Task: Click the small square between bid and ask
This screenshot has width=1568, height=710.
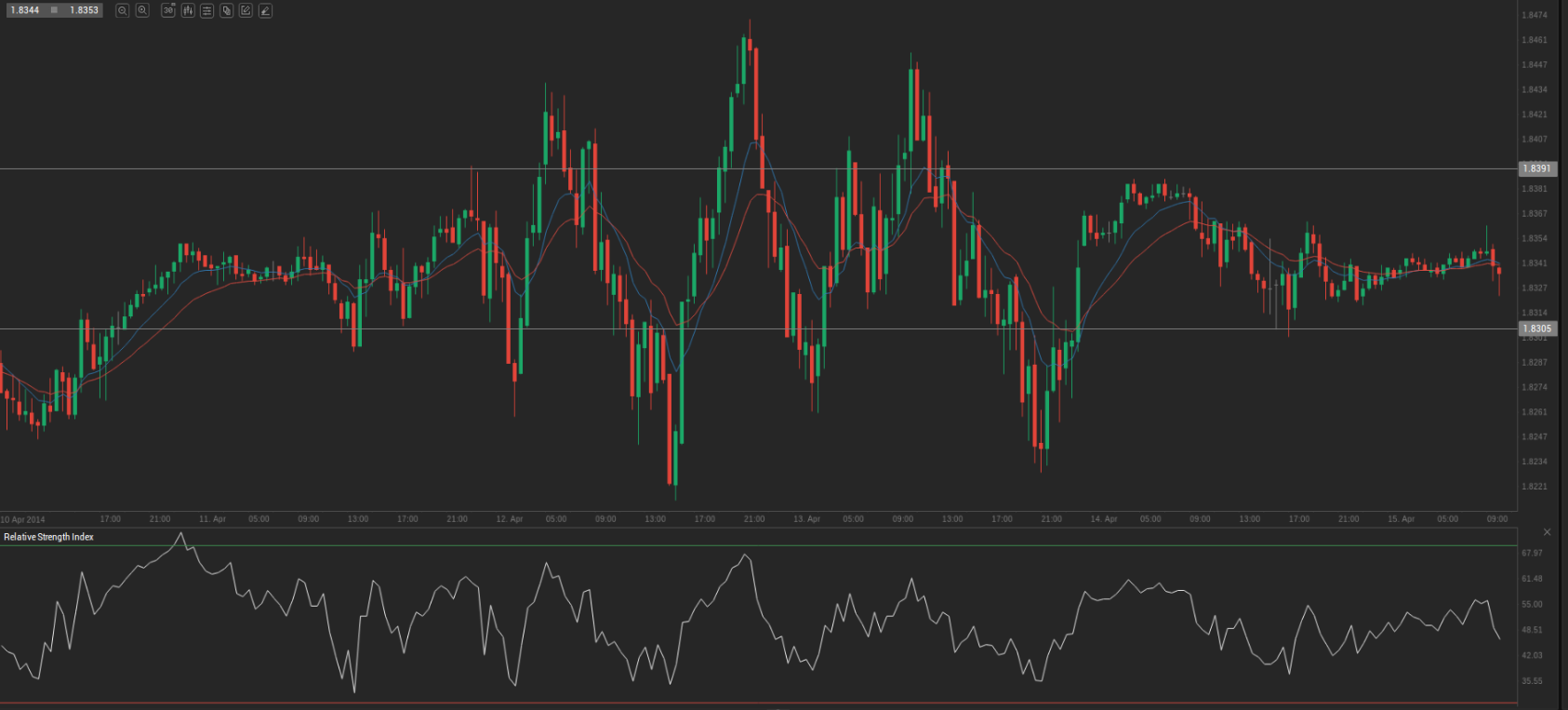Action: tap(55, 10)
